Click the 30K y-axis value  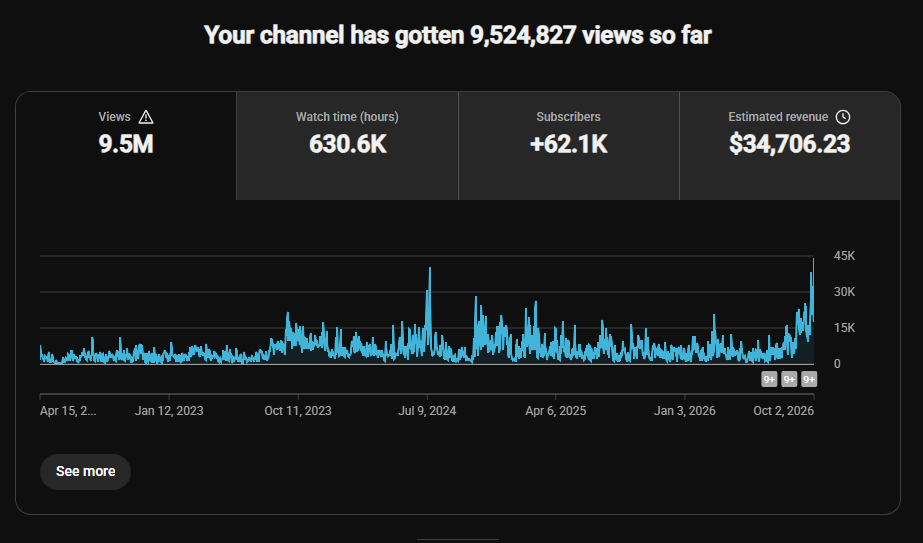pyautogui.click(x=844, y=292)
